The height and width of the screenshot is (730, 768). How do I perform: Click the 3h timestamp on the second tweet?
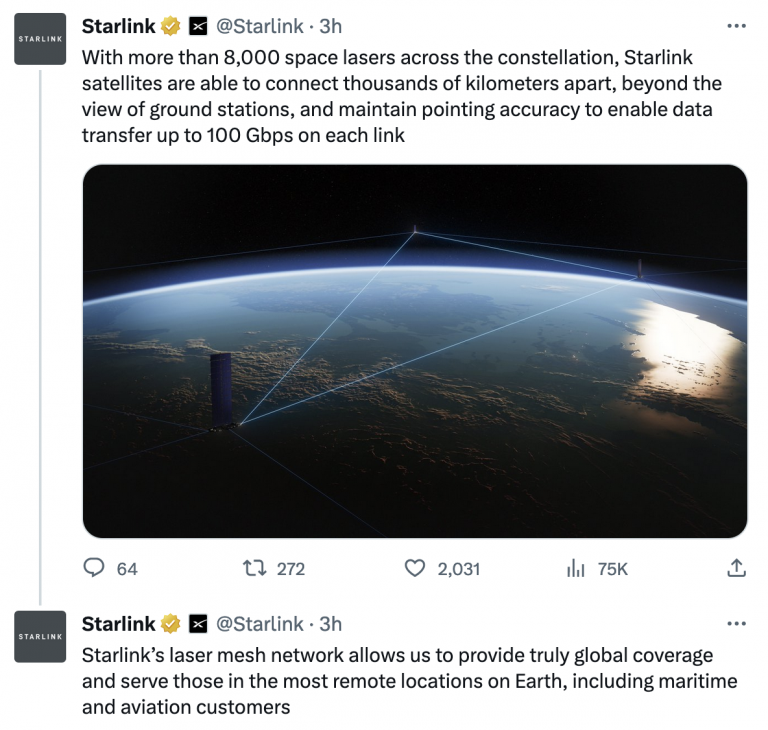click(x=330, y=624)
